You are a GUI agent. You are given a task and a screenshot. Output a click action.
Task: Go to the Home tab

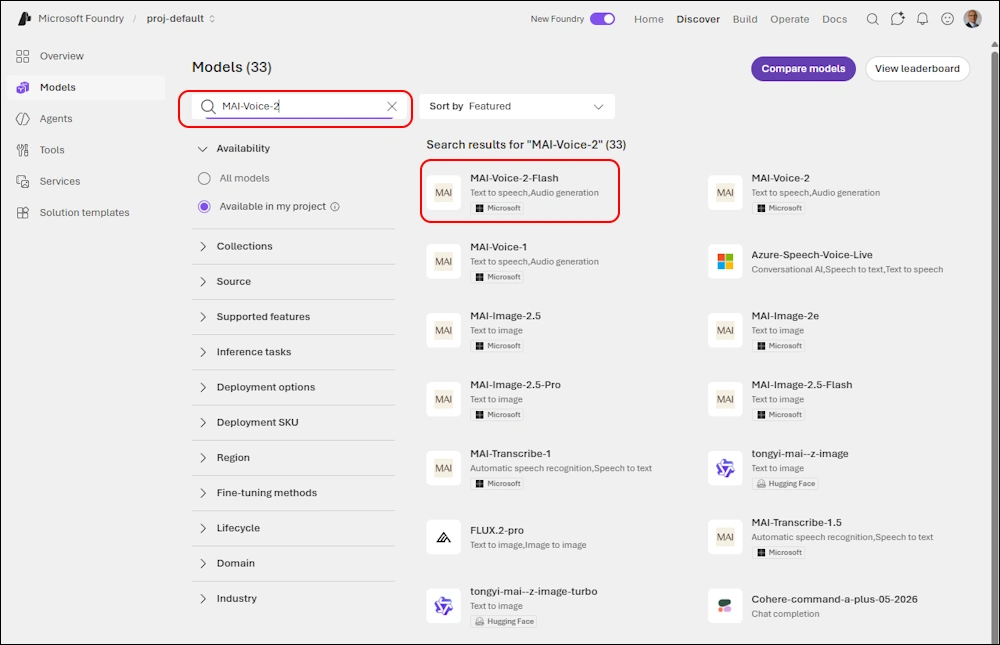[649, 19]
